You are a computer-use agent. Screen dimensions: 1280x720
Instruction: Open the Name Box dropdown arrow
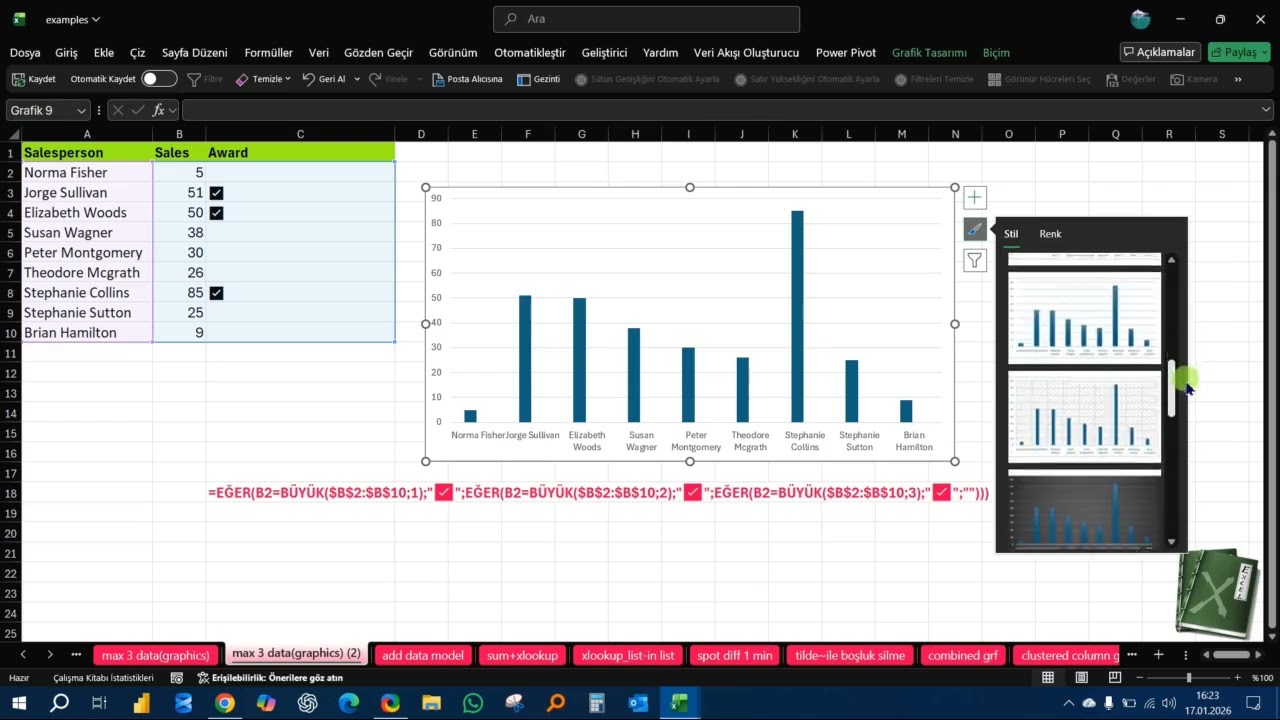click(81, 110)
